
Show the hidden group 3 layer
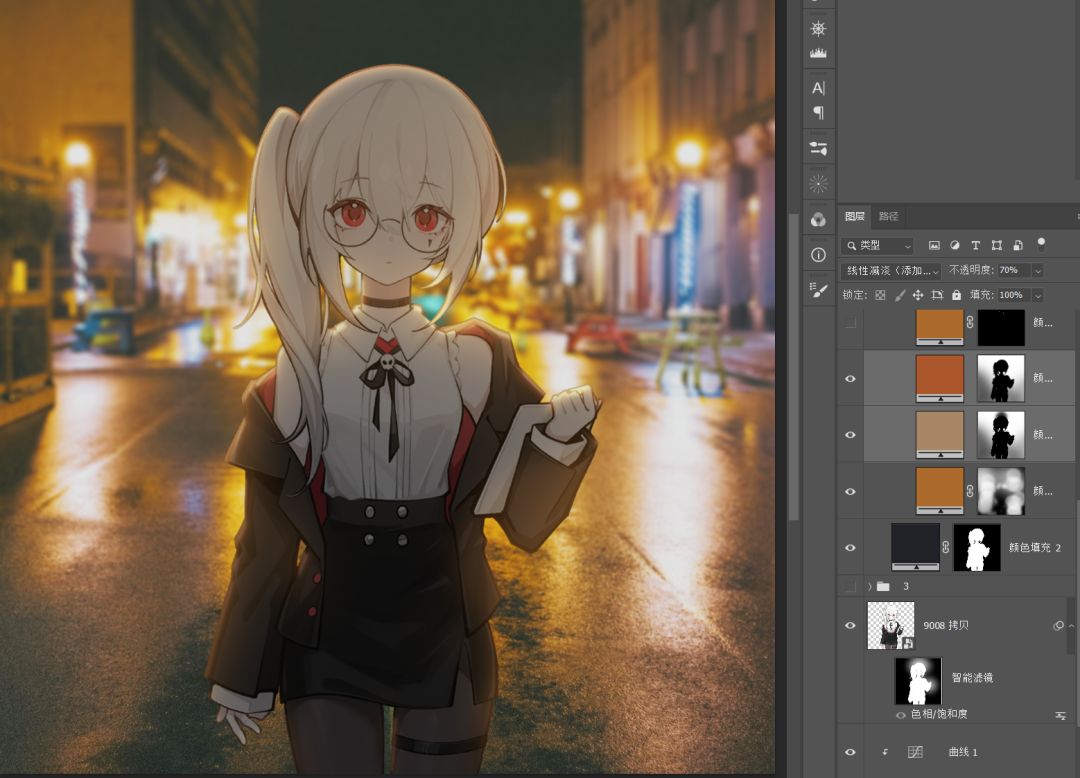[x=850, y=586]
